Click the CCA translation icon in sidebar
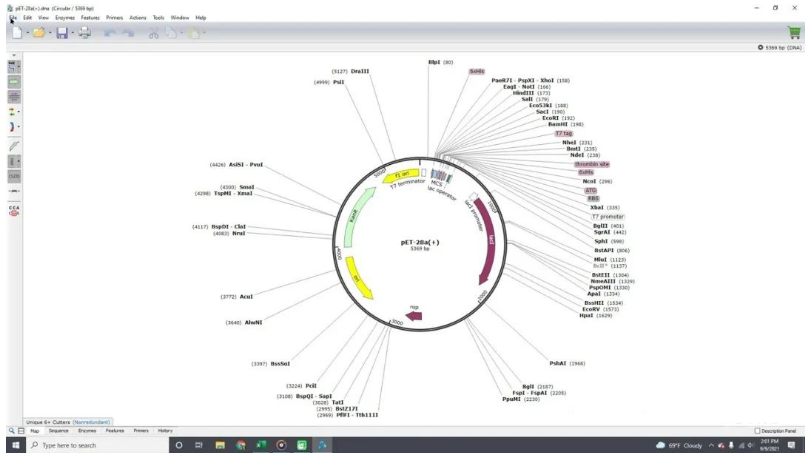The image size is (809, 456). 14,210
